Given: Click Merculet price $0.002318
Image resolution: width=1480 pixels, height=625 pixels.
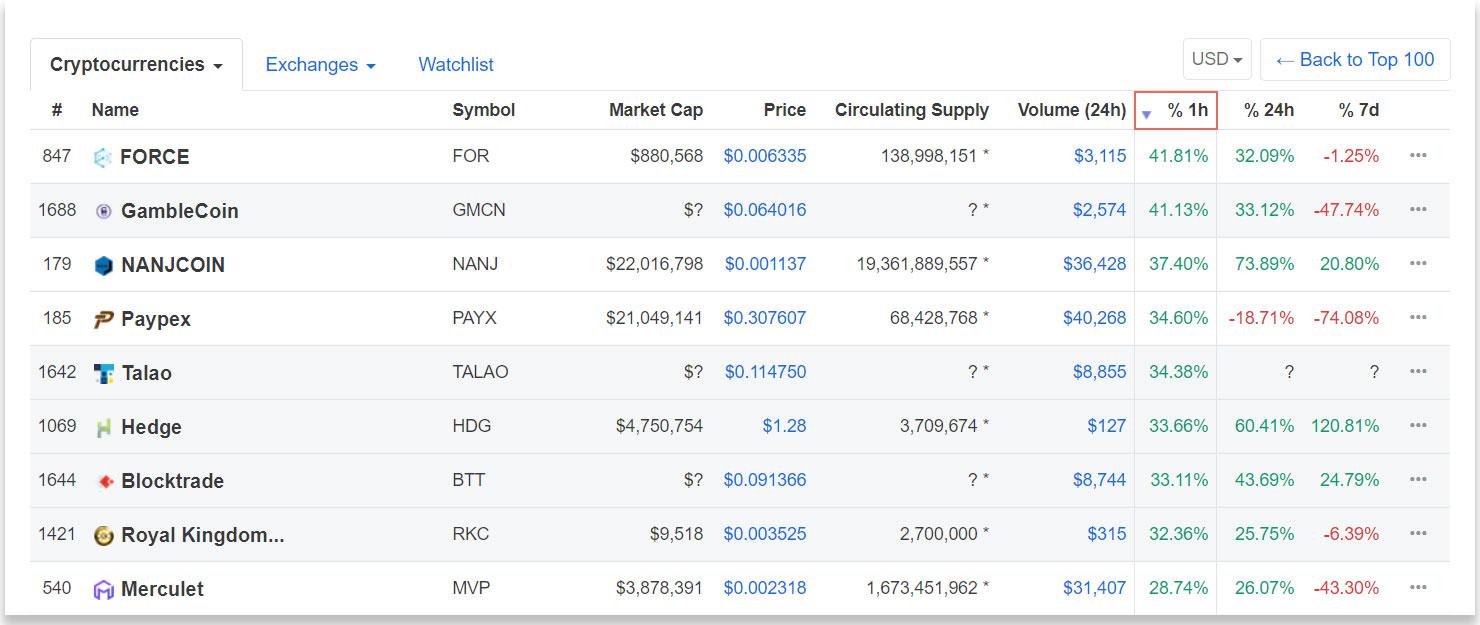Looking at the screenshot, I should 765,588.
